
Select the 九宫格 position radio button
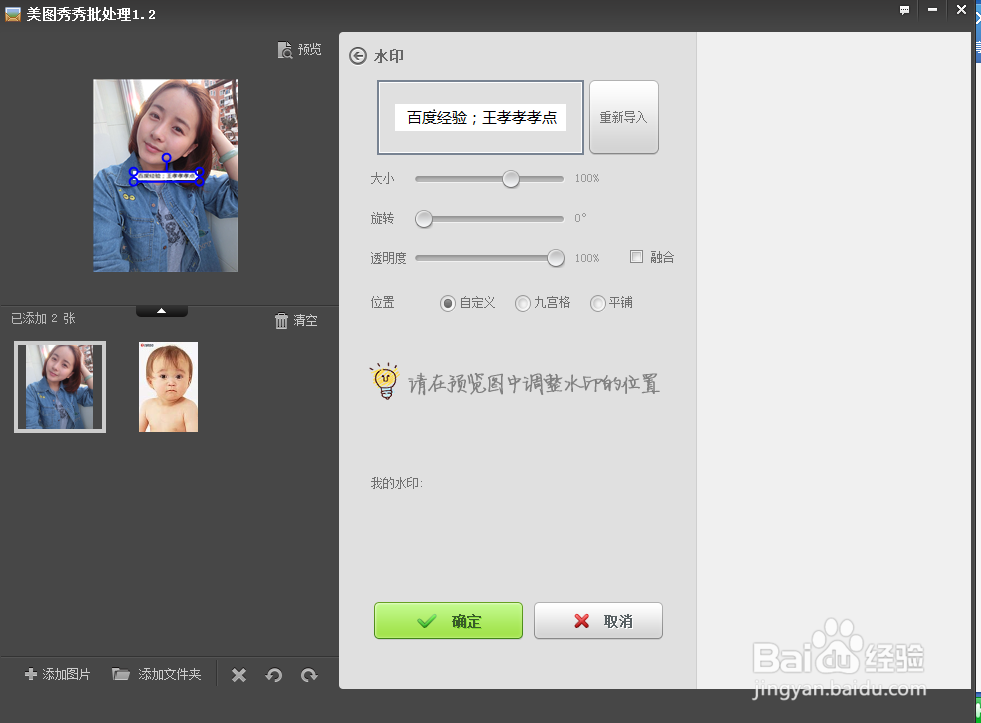coord(522,303)
